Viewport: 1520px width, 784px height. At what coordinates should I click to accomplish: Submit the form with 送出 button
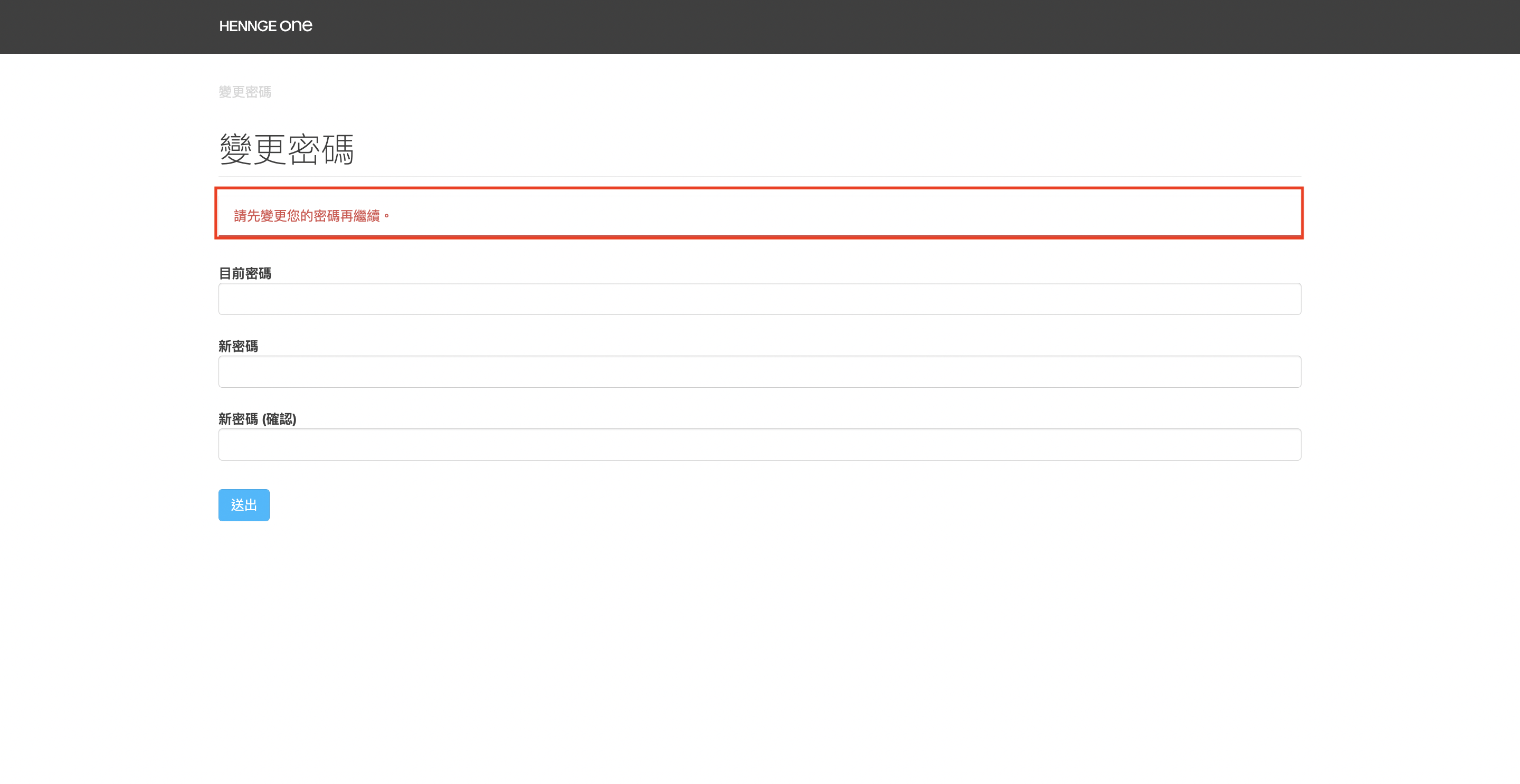[x=244, y=505]
